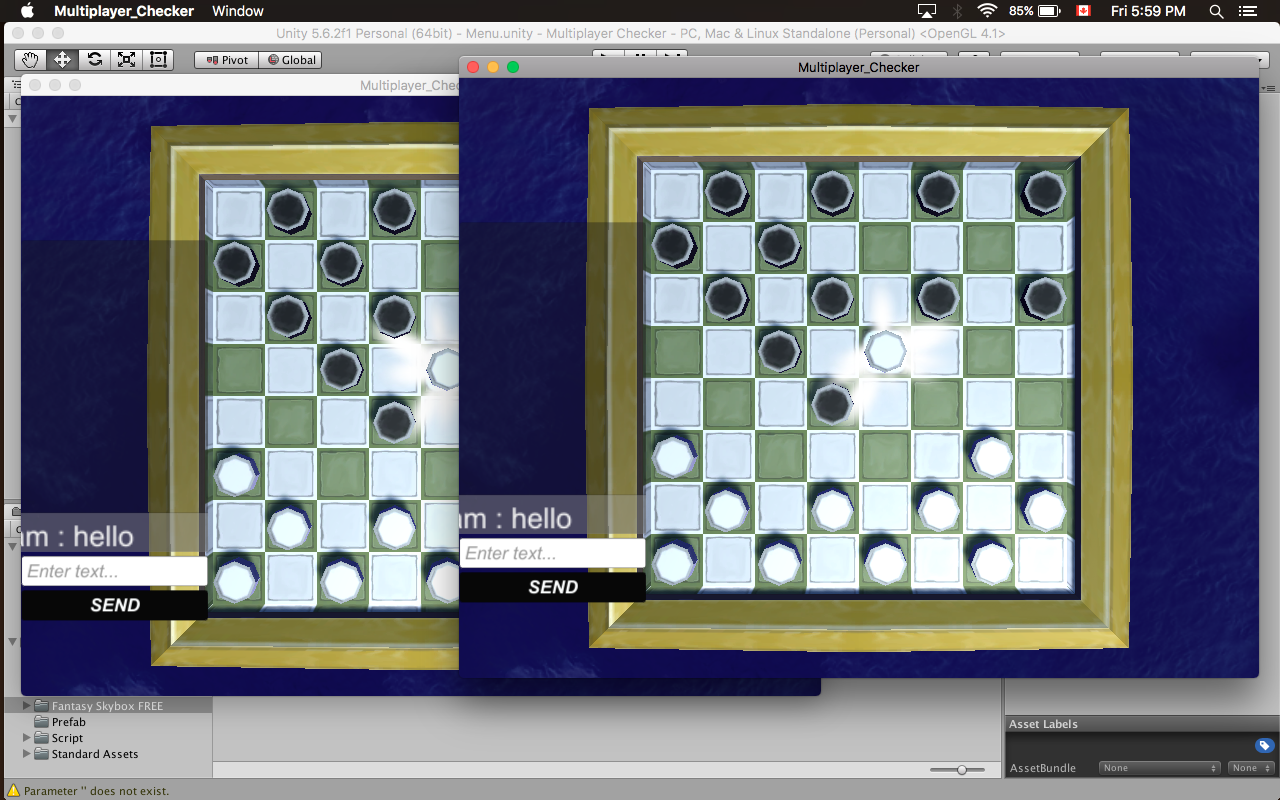1280x800 pixels.
Task: Select the Hand tool in Unity toolbar
Action: pos(30,60)
